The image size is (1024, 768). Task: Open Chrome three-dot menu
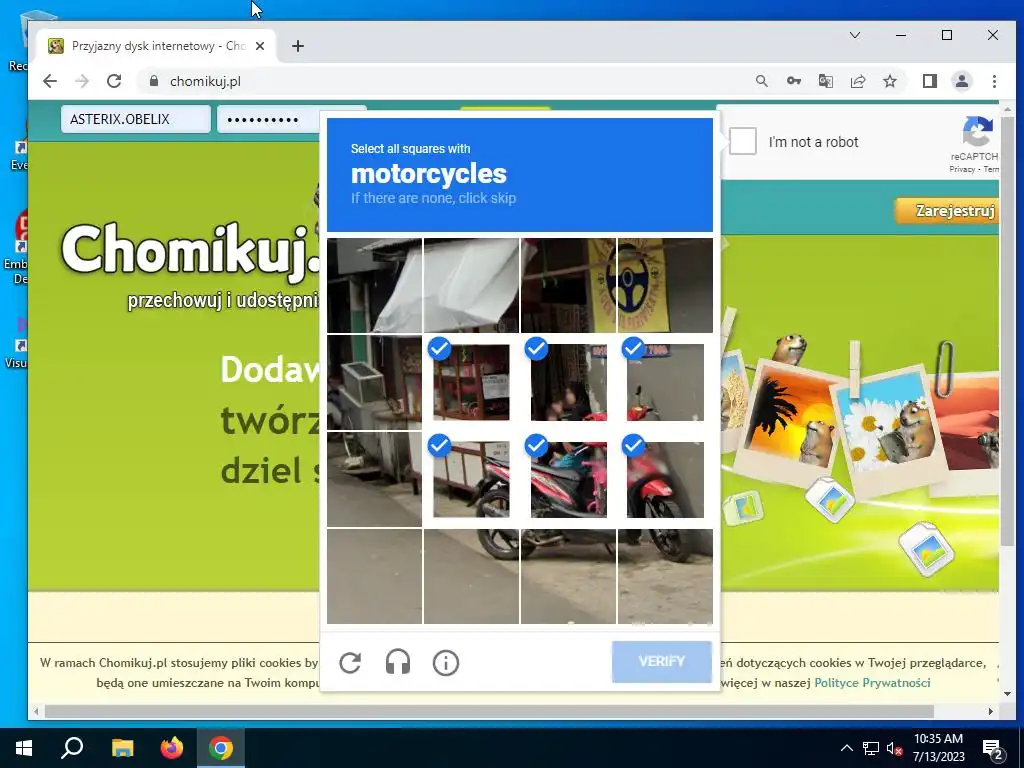tap(994, 81)
